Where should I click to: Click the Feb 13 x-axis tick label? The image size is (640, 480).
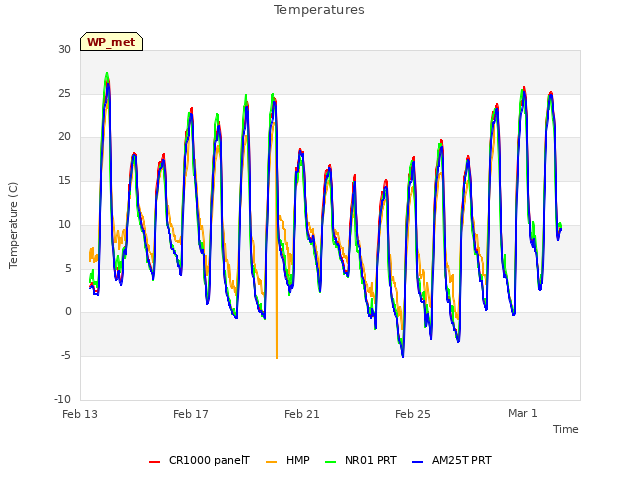(80, 414)
